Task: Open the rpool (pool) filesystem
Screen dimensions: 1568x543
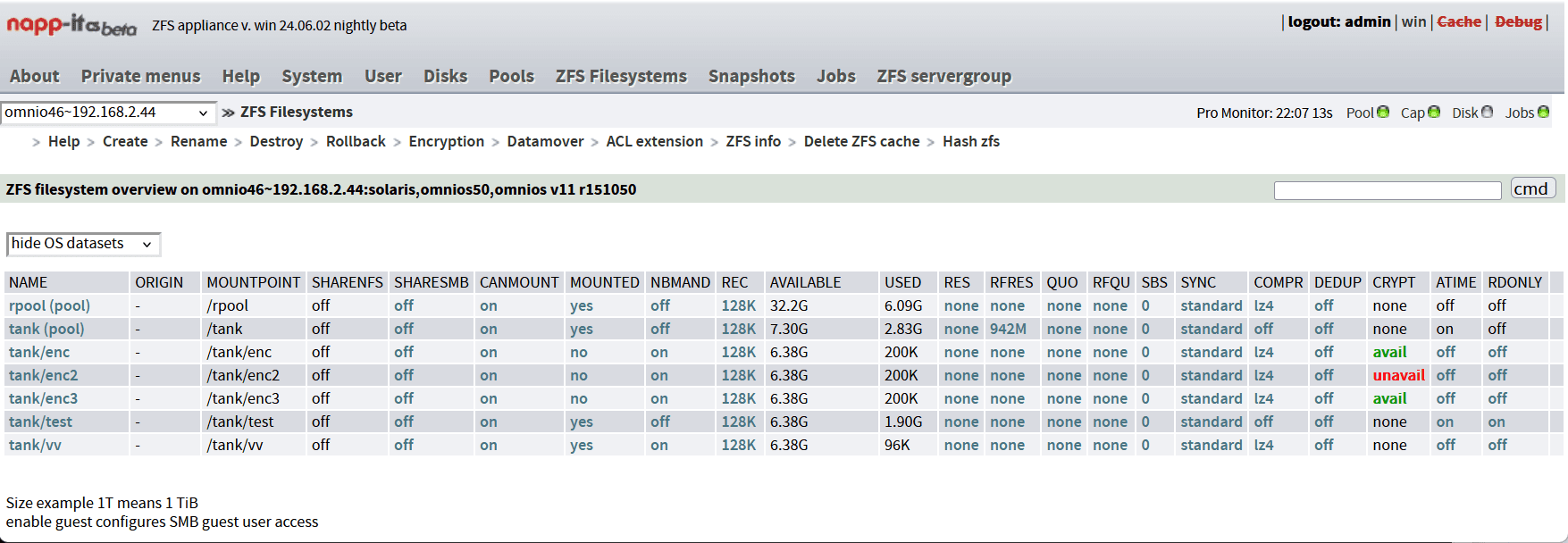Action: [x=49, y=305]
